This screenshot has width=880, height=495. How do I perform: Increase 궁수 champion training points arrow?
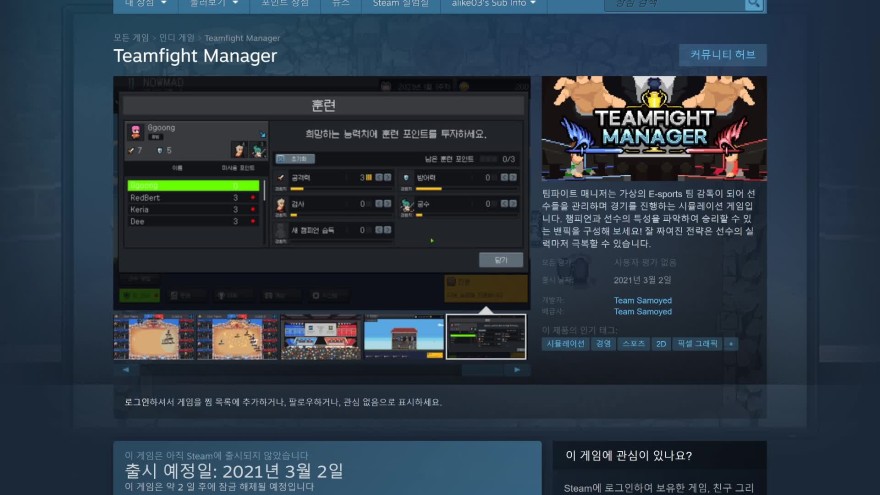[x=512, y=204]
